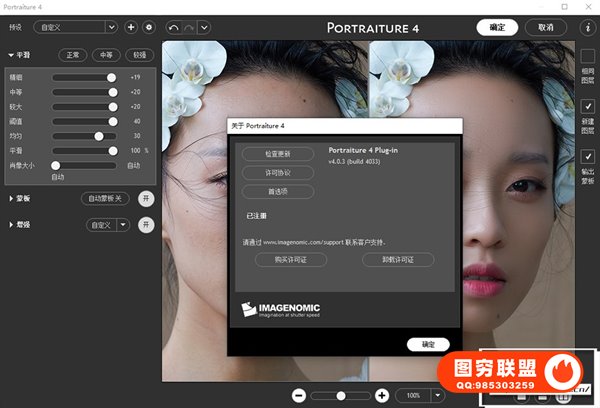
Task: Uncheck the 输出蒙板 checkbox
Action: (x=587, y=157)
